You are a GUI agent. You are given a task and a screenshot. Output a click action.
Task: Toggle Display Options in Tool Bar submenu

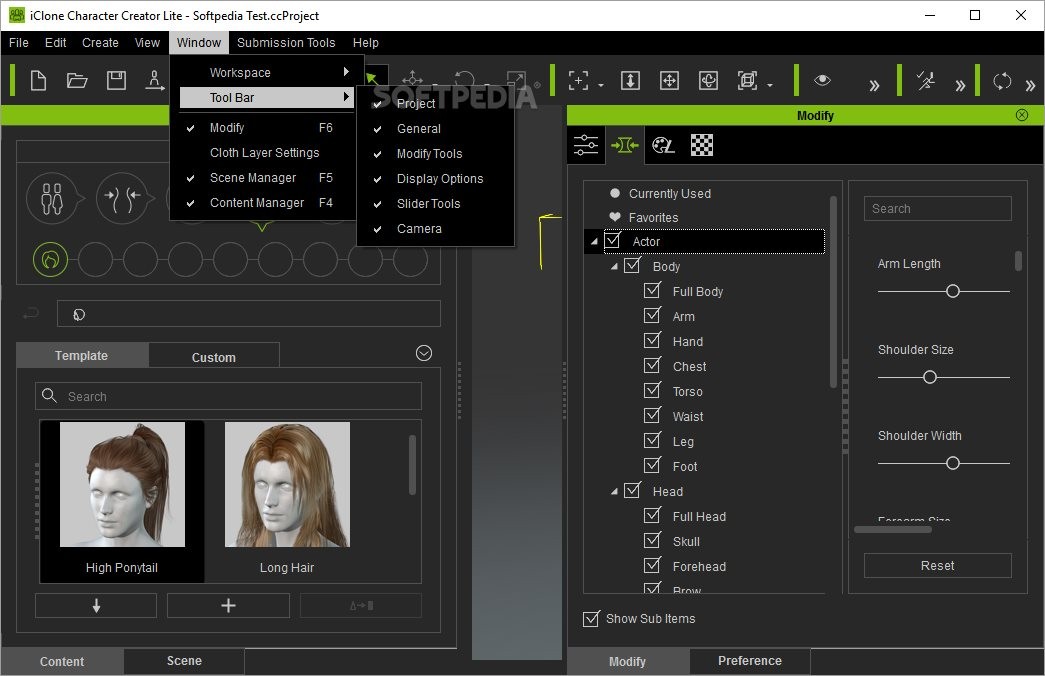(435, 179)
